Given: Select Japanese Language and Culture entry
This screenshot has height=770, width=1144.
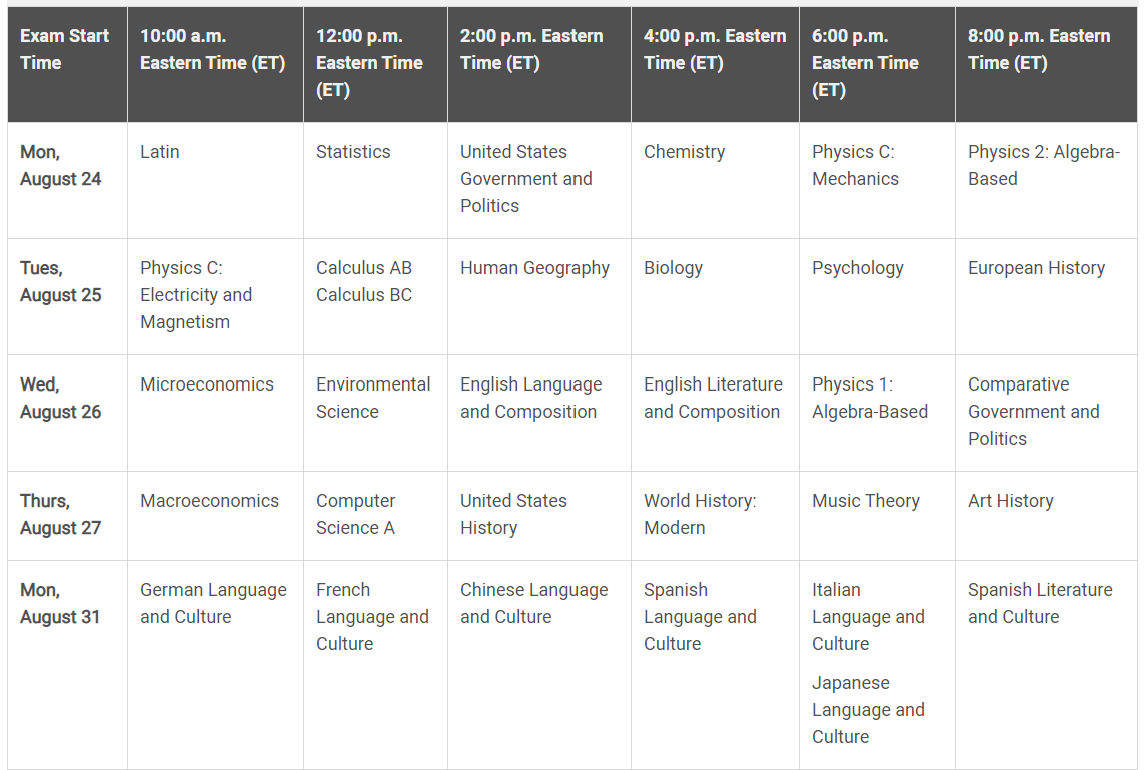Looking at the screenshot, I should [x=868, y=710].
